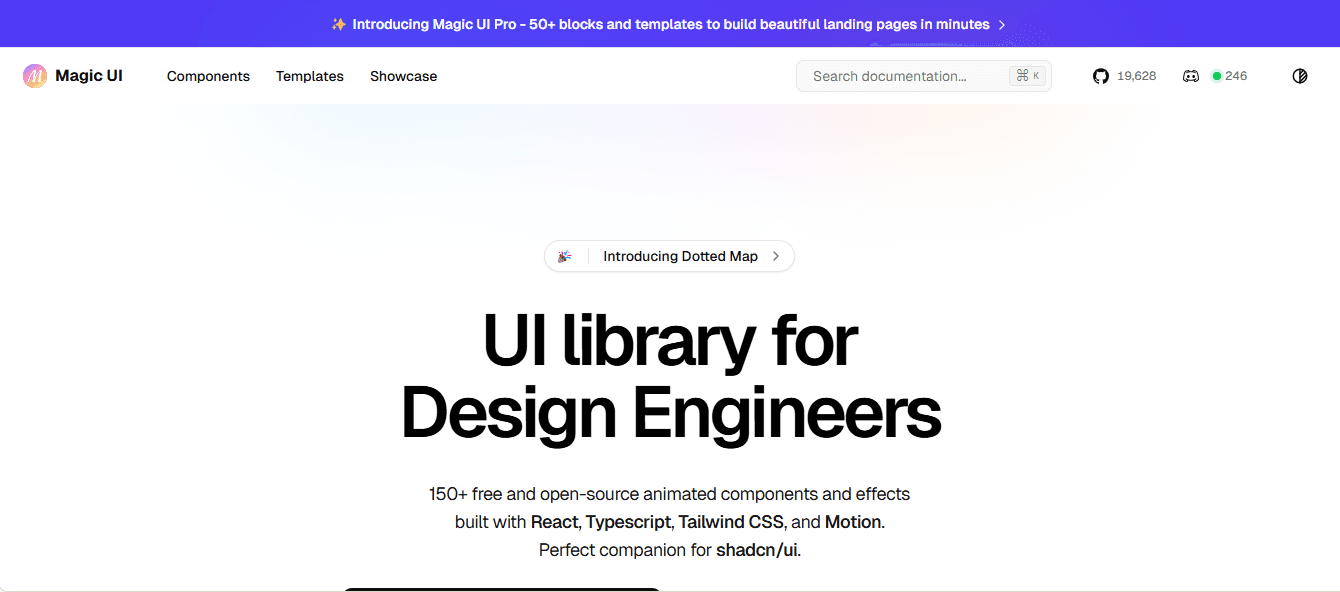
Task: Click the ⌘K shortcut badge in search
Action: [1027, 76]
